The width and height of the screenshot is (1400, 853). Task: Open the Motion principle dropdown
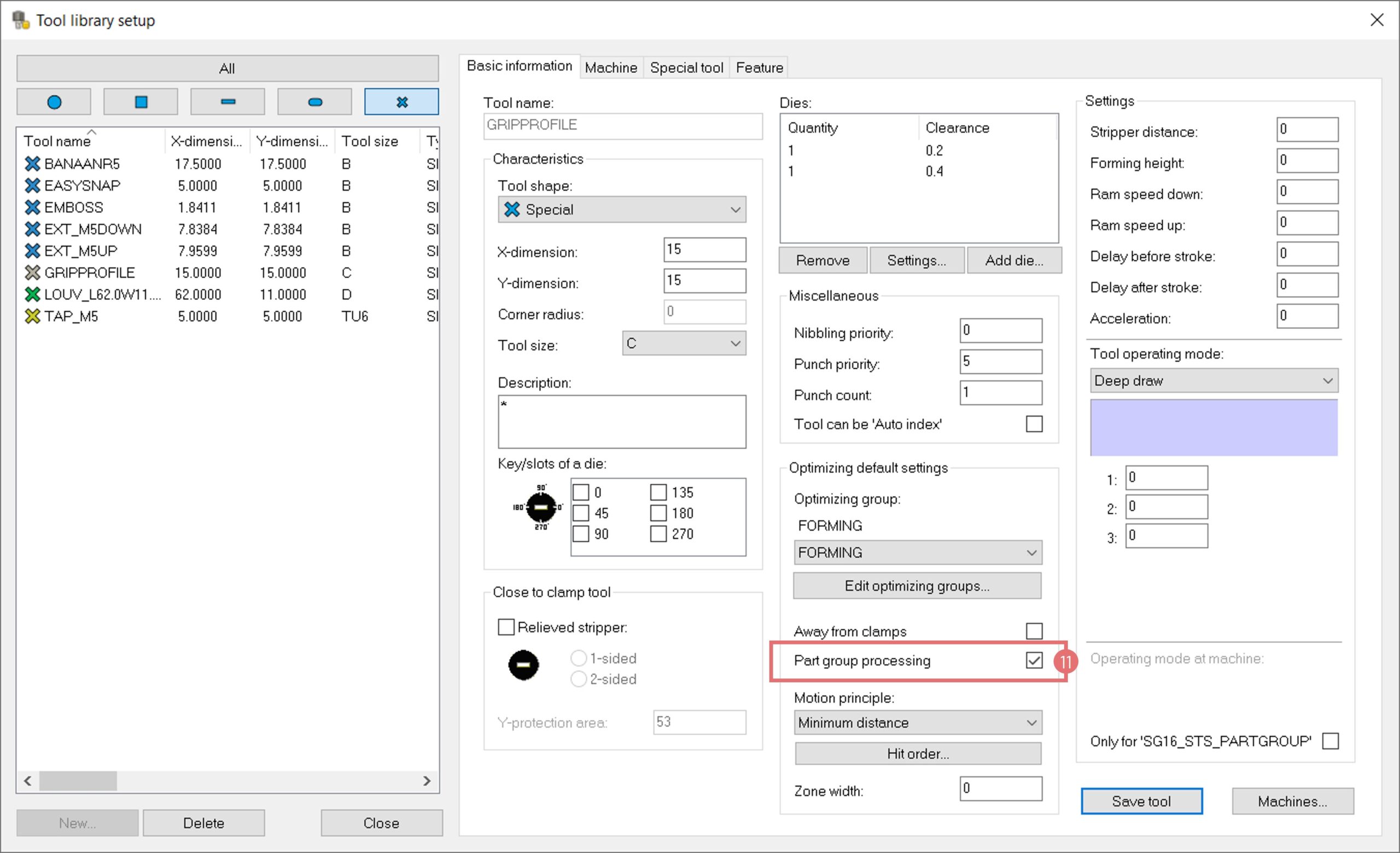(918, 723)
